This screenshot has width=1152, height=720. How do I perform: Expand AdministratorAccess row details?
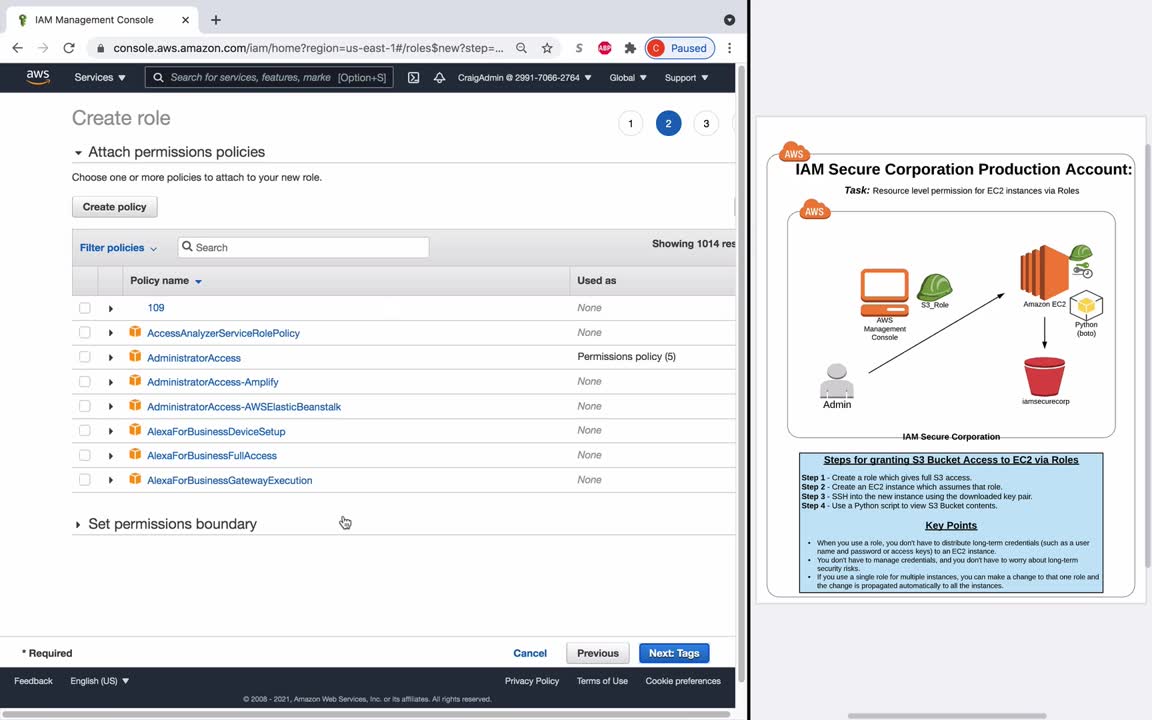[x=111, y=358]
